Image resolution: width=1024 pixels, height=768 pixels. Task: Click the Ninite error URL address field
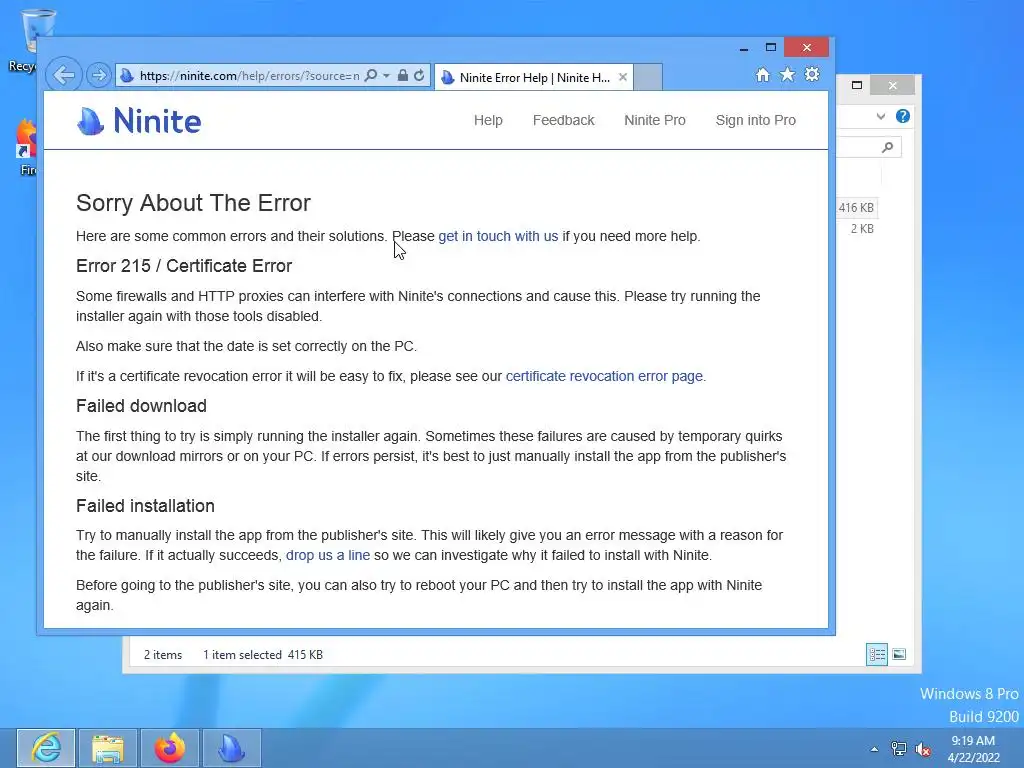tap(249, 76)
